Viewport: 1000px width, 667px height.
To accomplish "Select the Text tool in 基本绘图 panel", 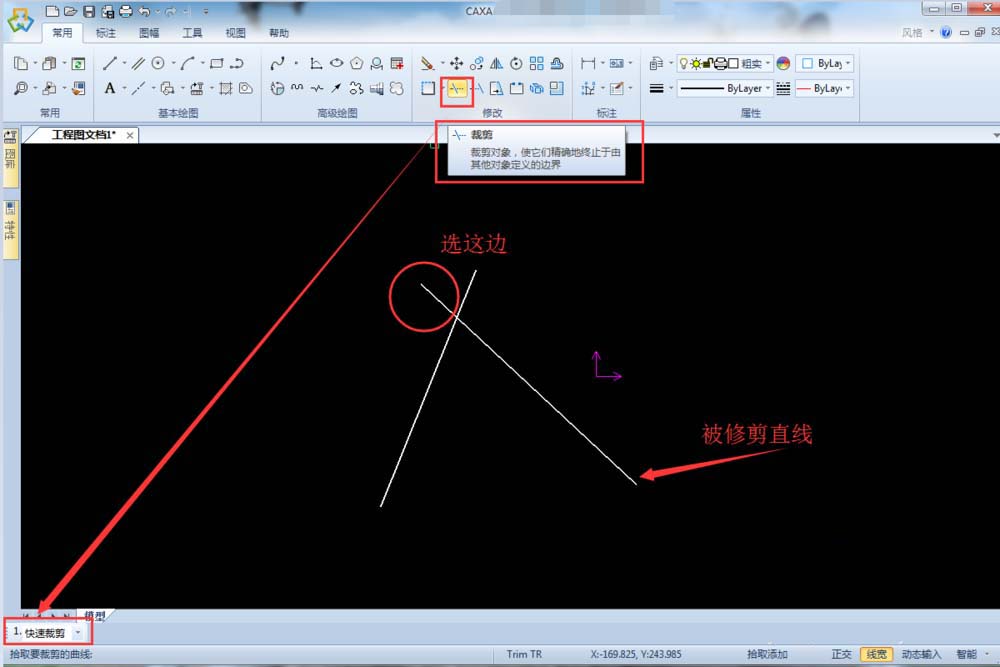I will click(x=109, y=90).
